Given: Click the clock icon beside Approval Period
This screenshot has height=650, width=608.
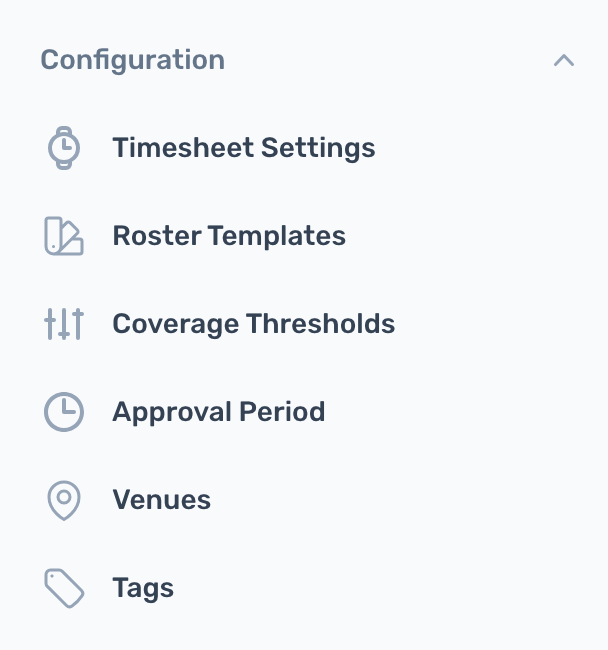Looking at the screenshot, I should (x=64, y=412).
